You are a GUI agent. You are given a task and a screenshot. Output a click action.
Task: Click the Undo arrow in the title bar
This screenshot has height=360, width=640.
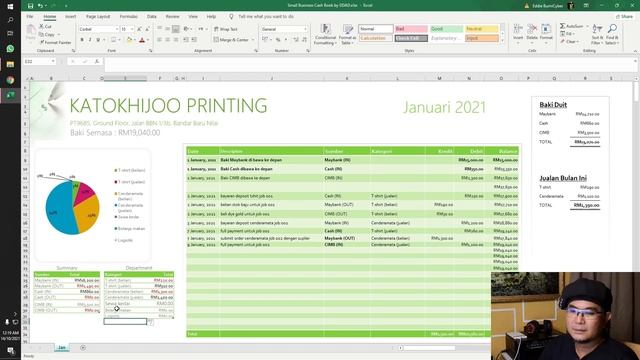coord(40,6)
